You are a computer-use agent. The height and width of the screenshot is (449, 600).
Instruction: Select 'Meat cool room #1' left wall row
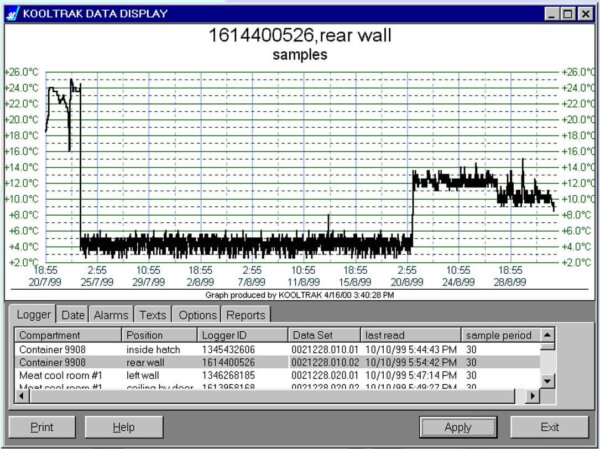coord(278,375)
